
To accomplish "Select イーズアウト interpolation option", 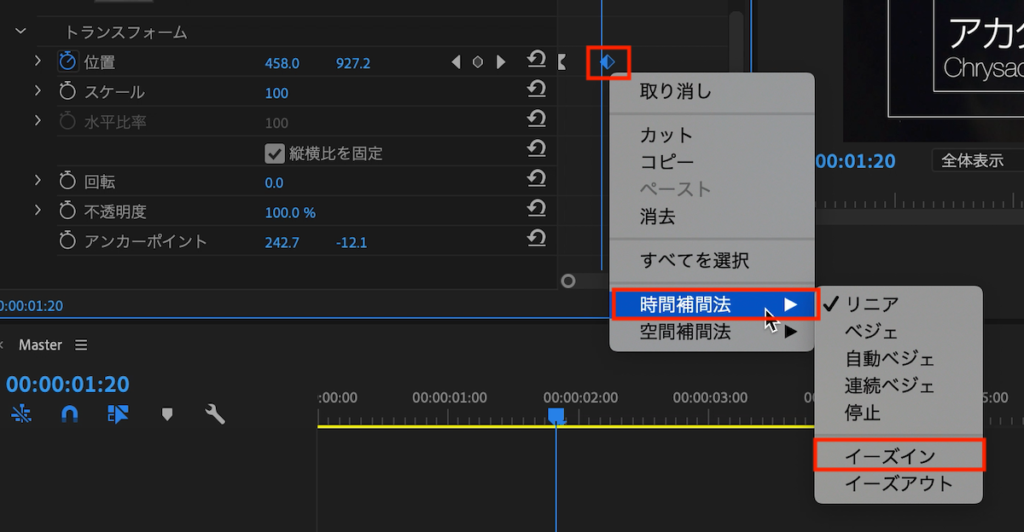I will [899, 483].
